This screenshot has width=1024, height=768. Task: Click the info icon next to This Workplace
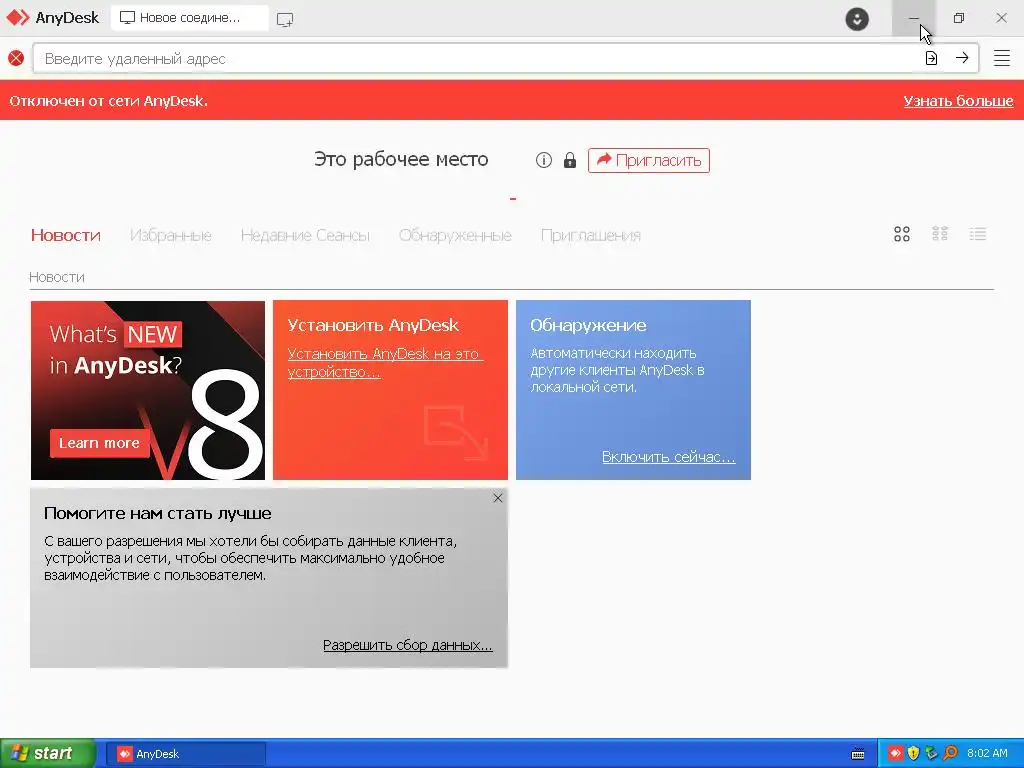click(x=544, y=160)
